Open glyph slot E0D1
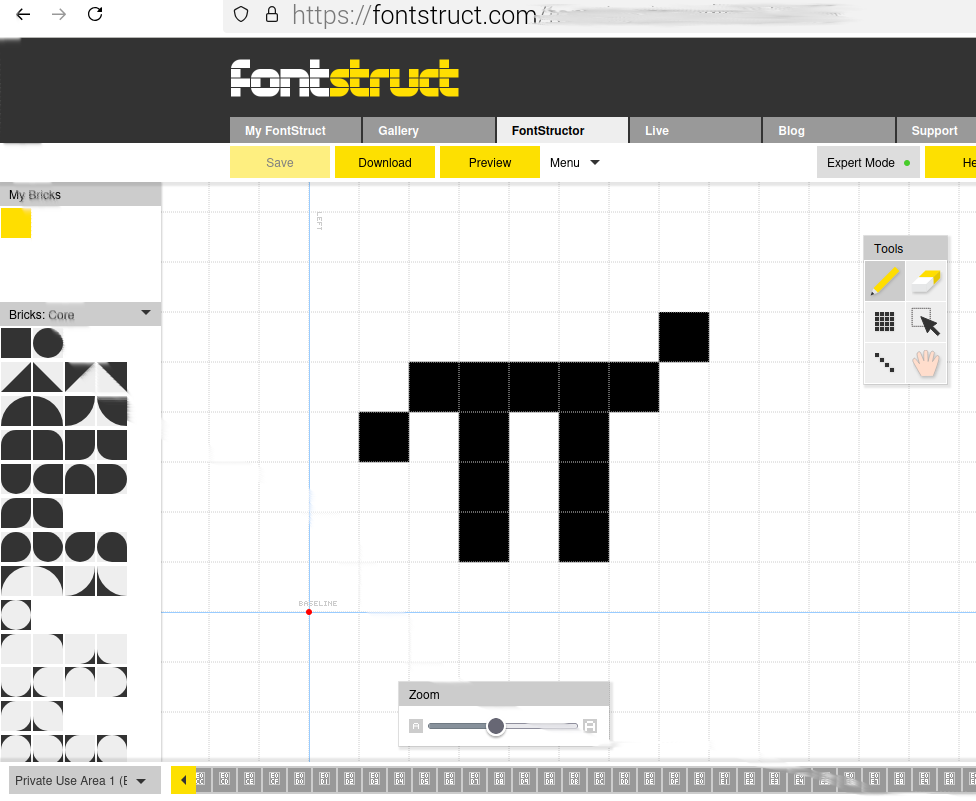This screenshot has height=801, width=976. pyautogui.click(x=324, y=779)
